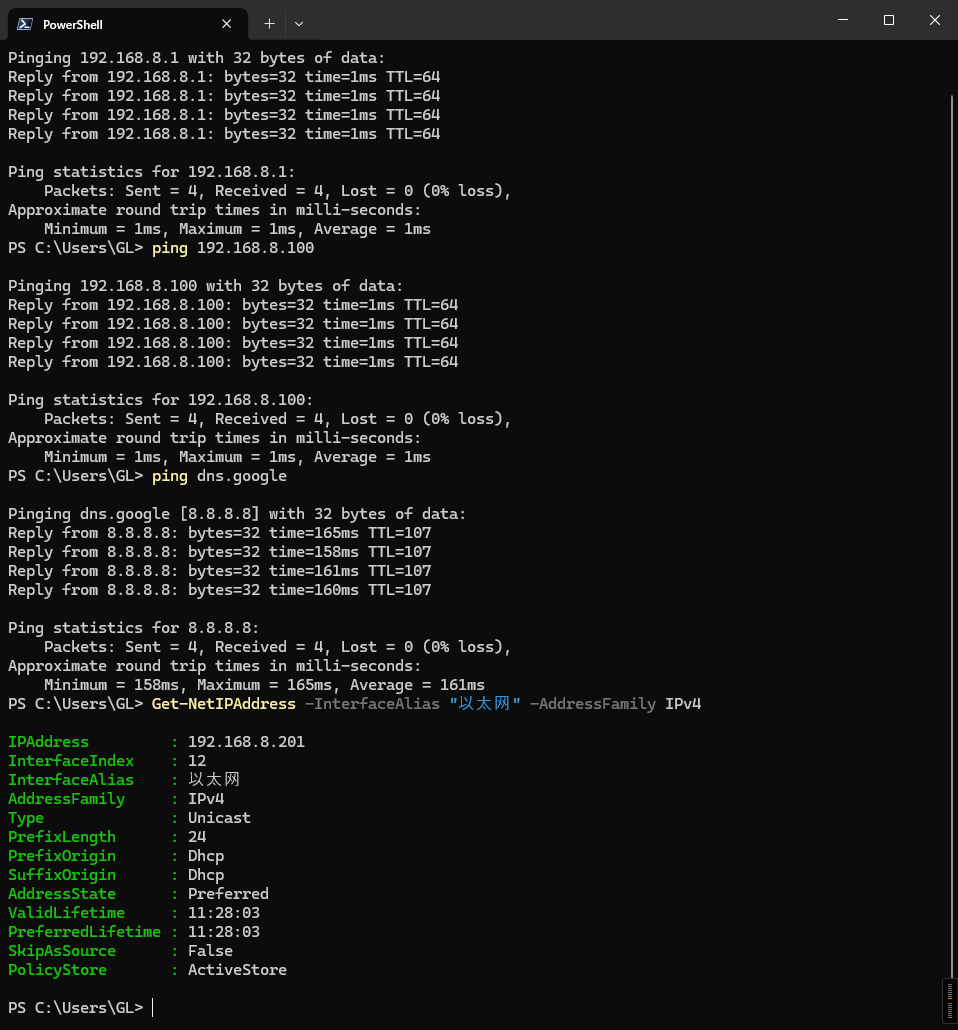Expand the new tab profile dropdown
Image resolution: width=958 pixels, height=1030 pixels.
[299, 23]
